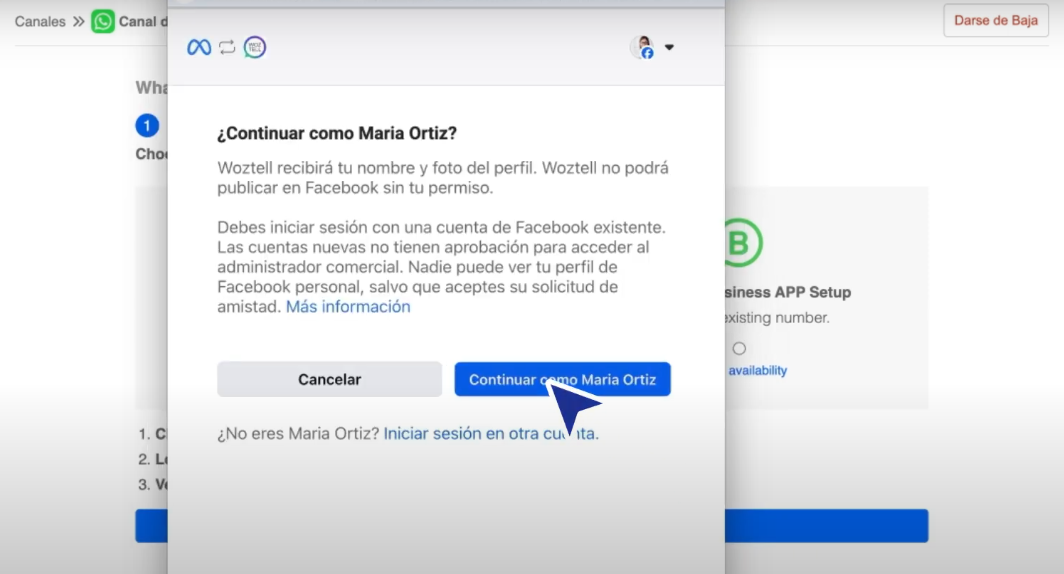The image size is (1064, 574).
Task: Select the radio button under Business APP Setup
Action: [x=739, y=348]
